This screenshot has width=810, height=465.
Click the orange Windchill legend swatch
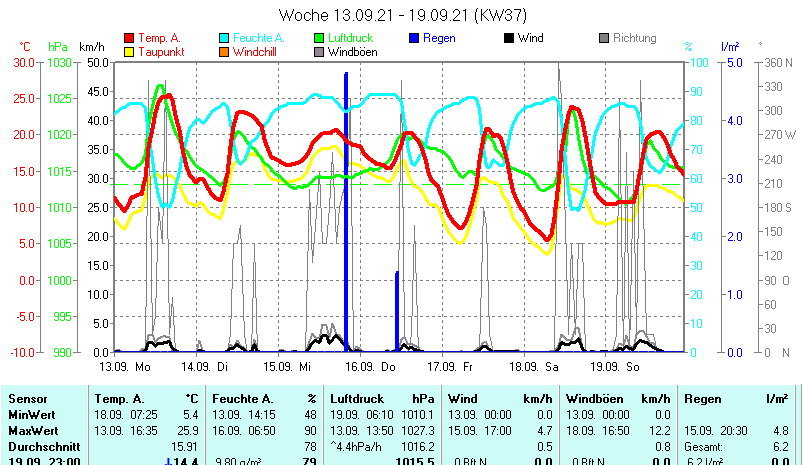coord(224,52)
